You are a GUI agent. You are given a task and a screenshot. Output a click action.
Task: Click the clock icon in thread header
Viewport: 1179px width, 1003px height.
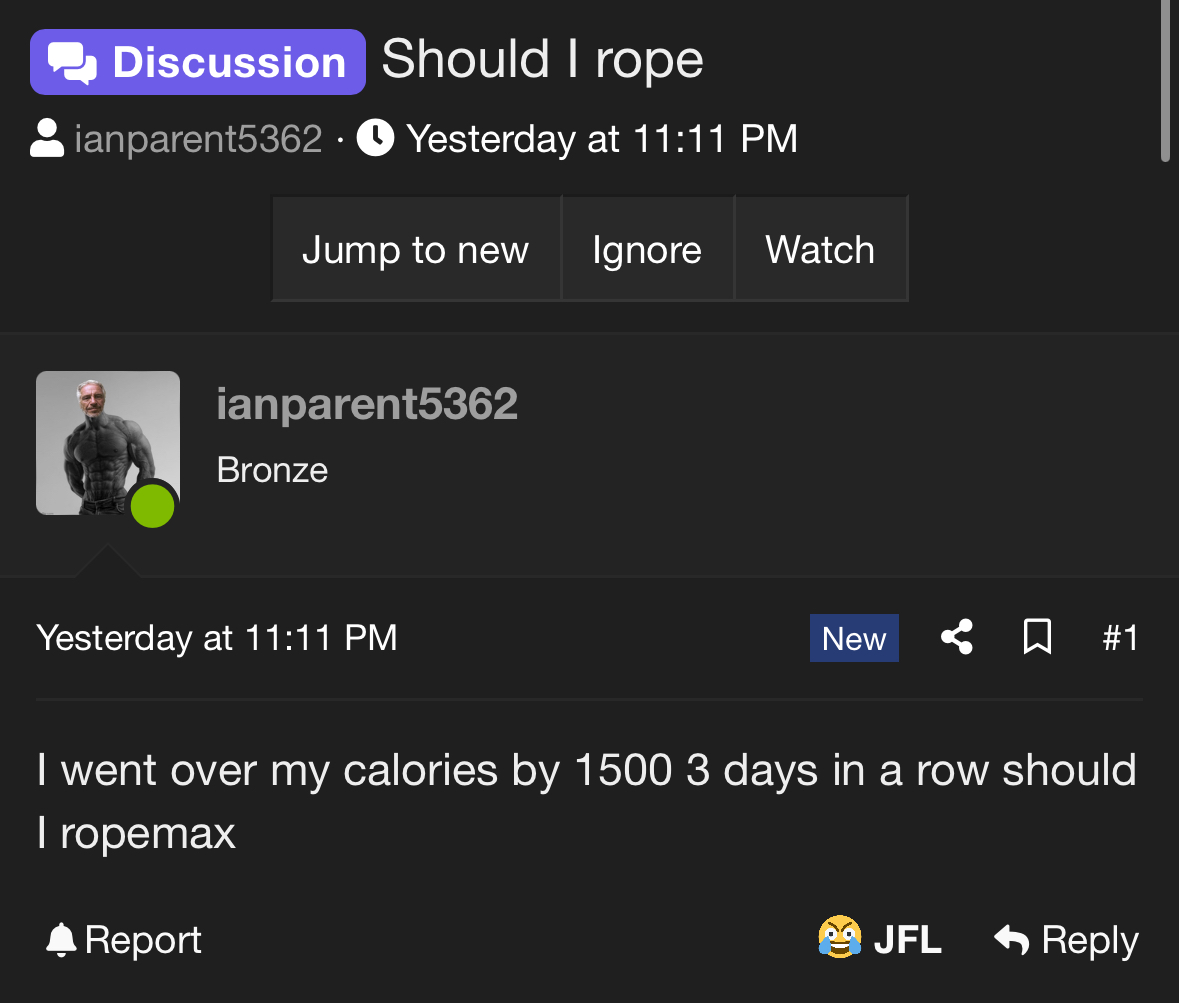pyautogui.click(x=375, y=138)
